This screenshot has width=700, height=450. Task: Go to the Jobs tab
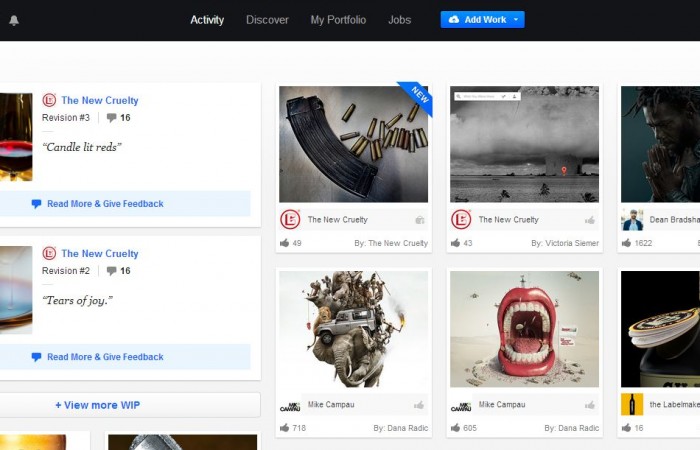click(x=399, y=20)
